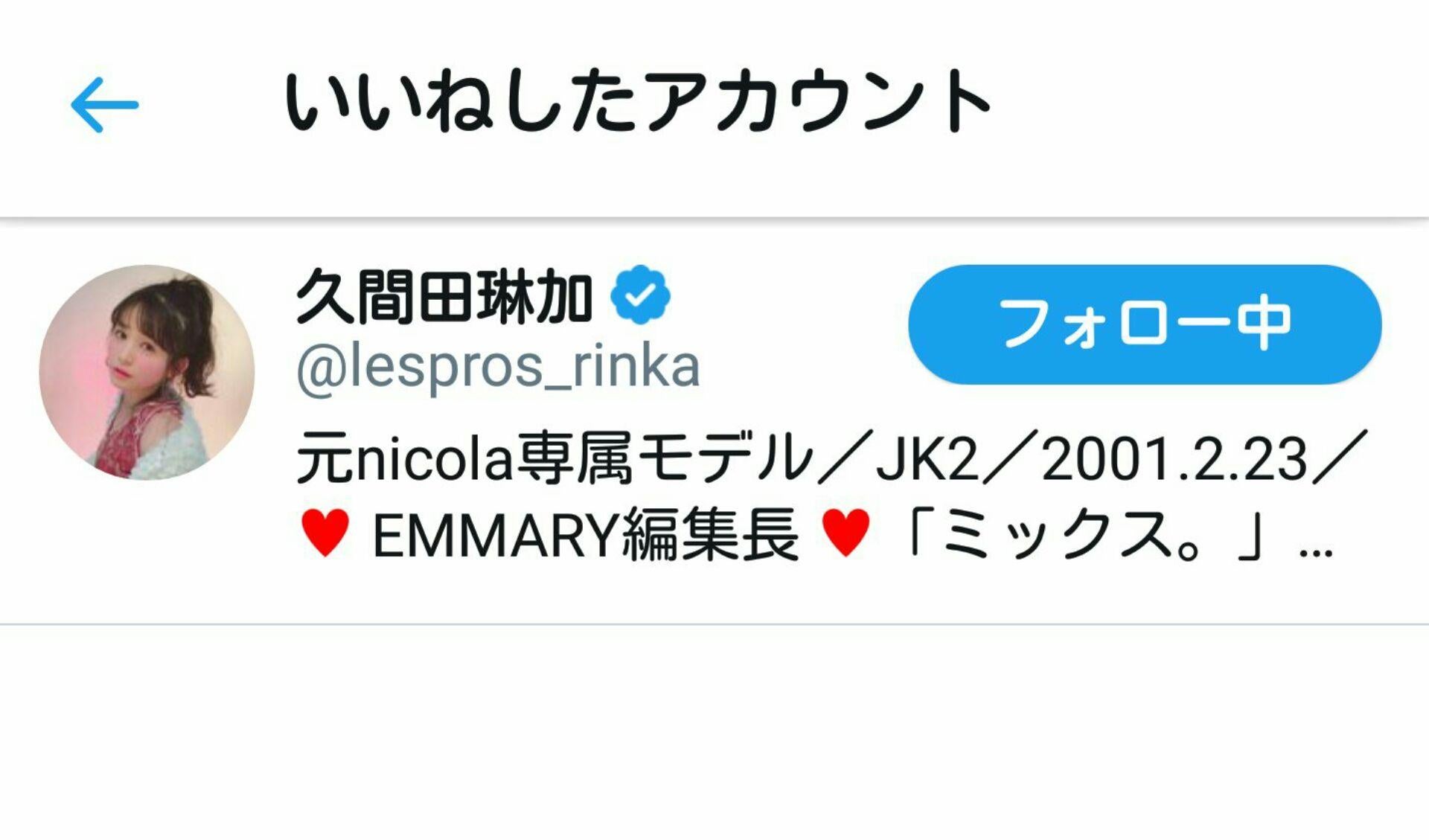Open 久間田琳加's profile picture
This screenshot has height=840, width=1429.
[147, 372]
